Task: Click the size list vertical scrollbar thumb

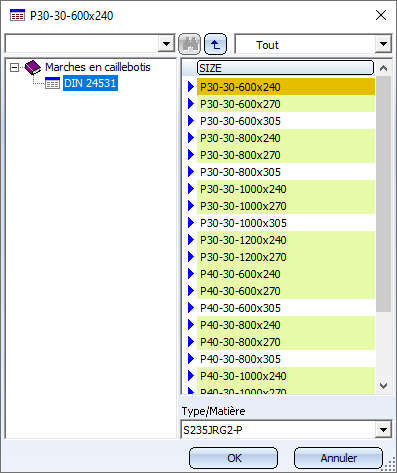Action: point(383,194)
